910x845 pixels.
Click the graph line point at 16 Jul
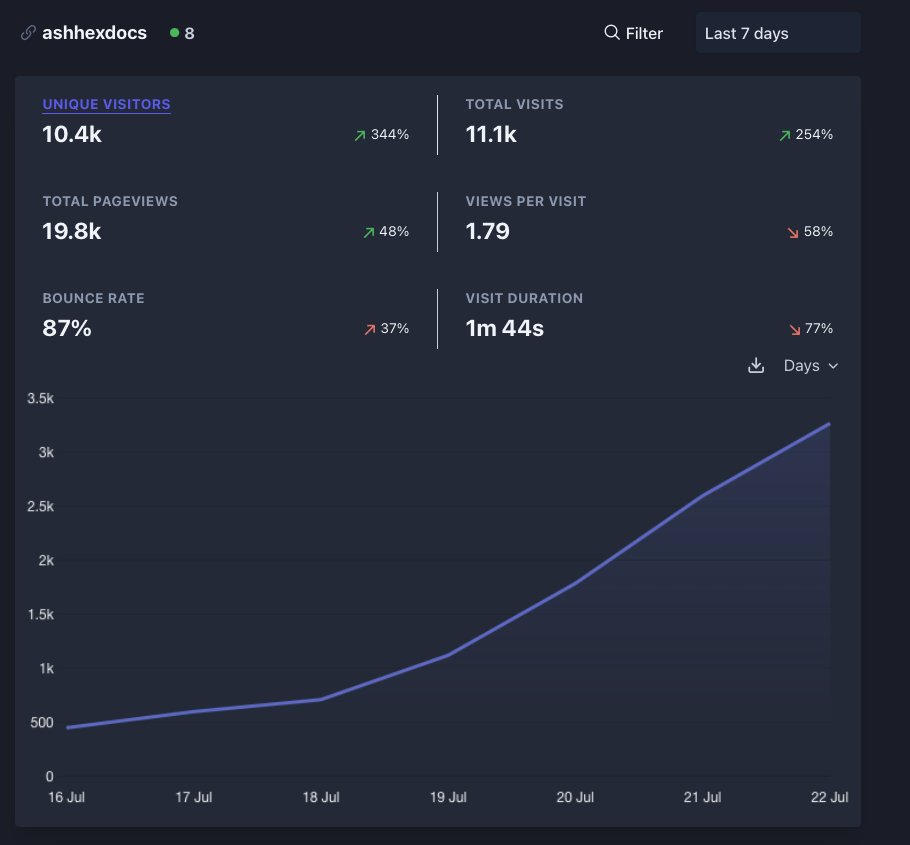point(67,727)
